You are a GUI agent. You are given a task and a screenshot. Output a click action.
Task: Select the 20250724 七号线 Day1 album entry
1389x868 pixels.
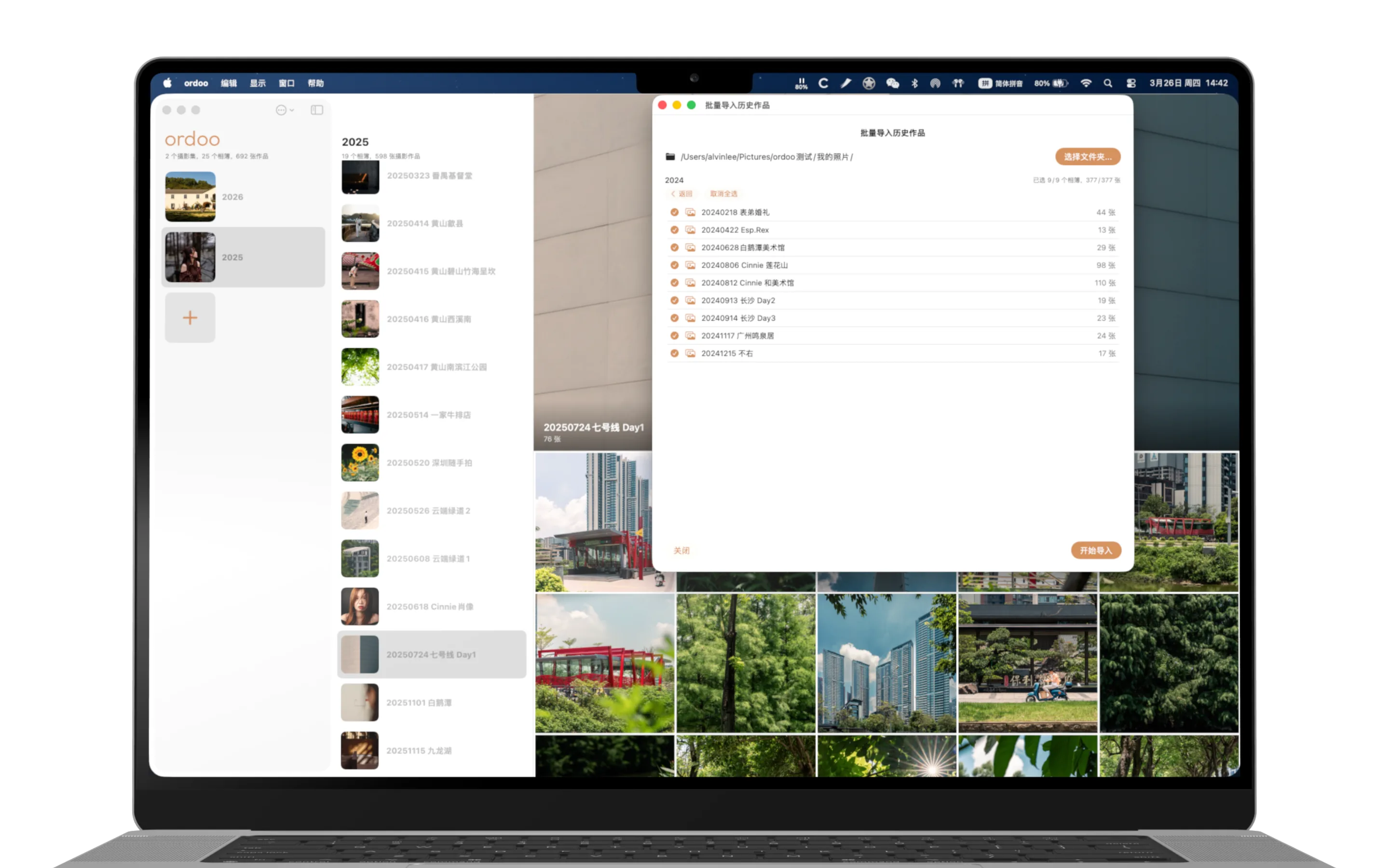pos(432,654)
